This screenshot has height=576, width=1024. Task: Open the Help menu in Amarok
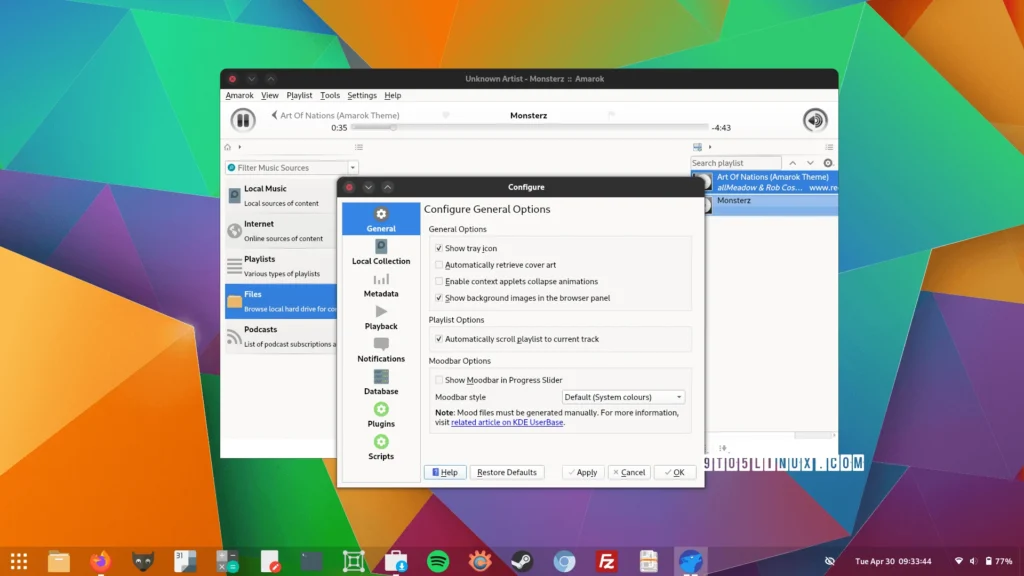tap(392, 95)
